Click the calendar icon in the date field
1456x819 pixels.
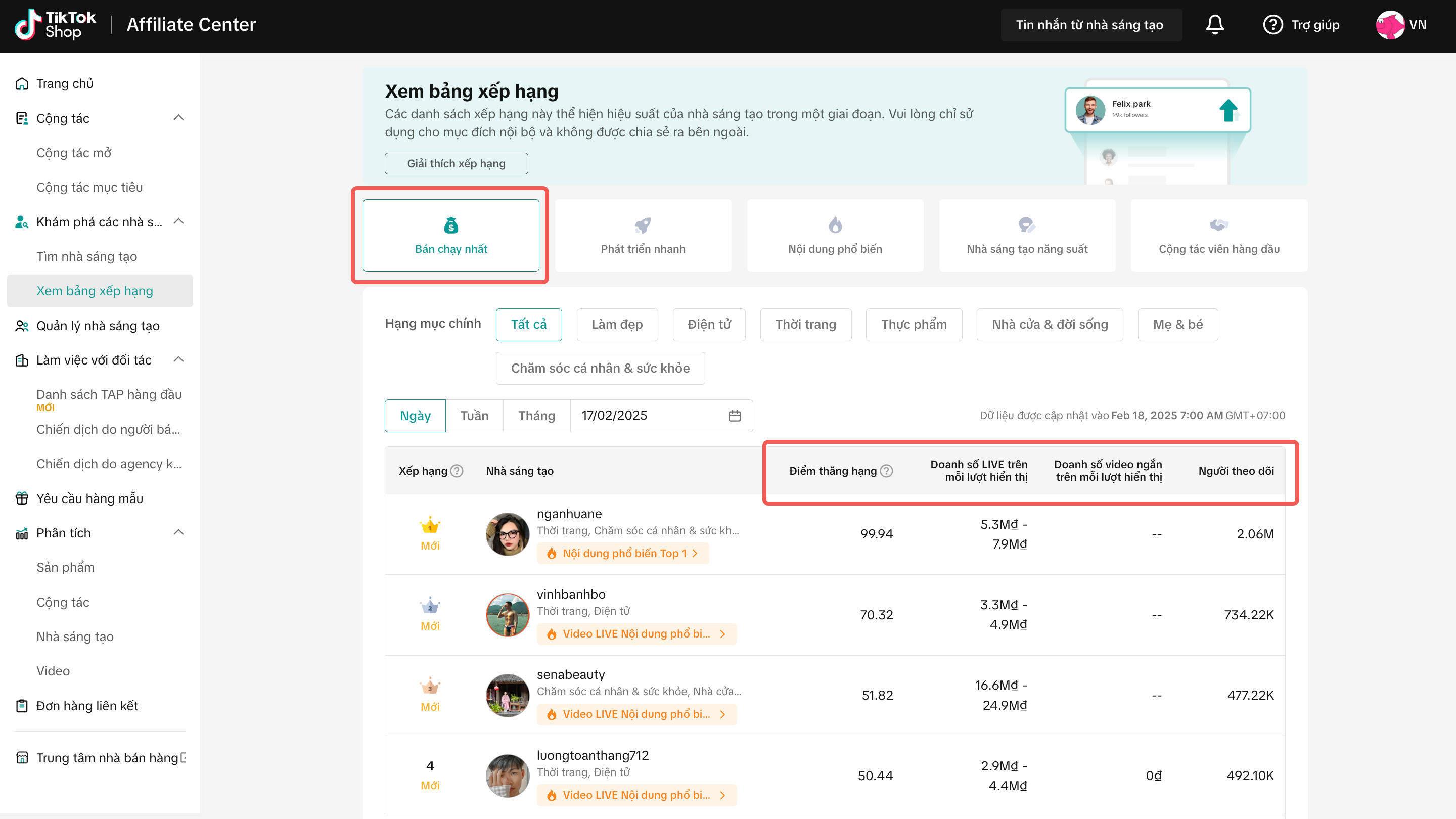[734, 416]
